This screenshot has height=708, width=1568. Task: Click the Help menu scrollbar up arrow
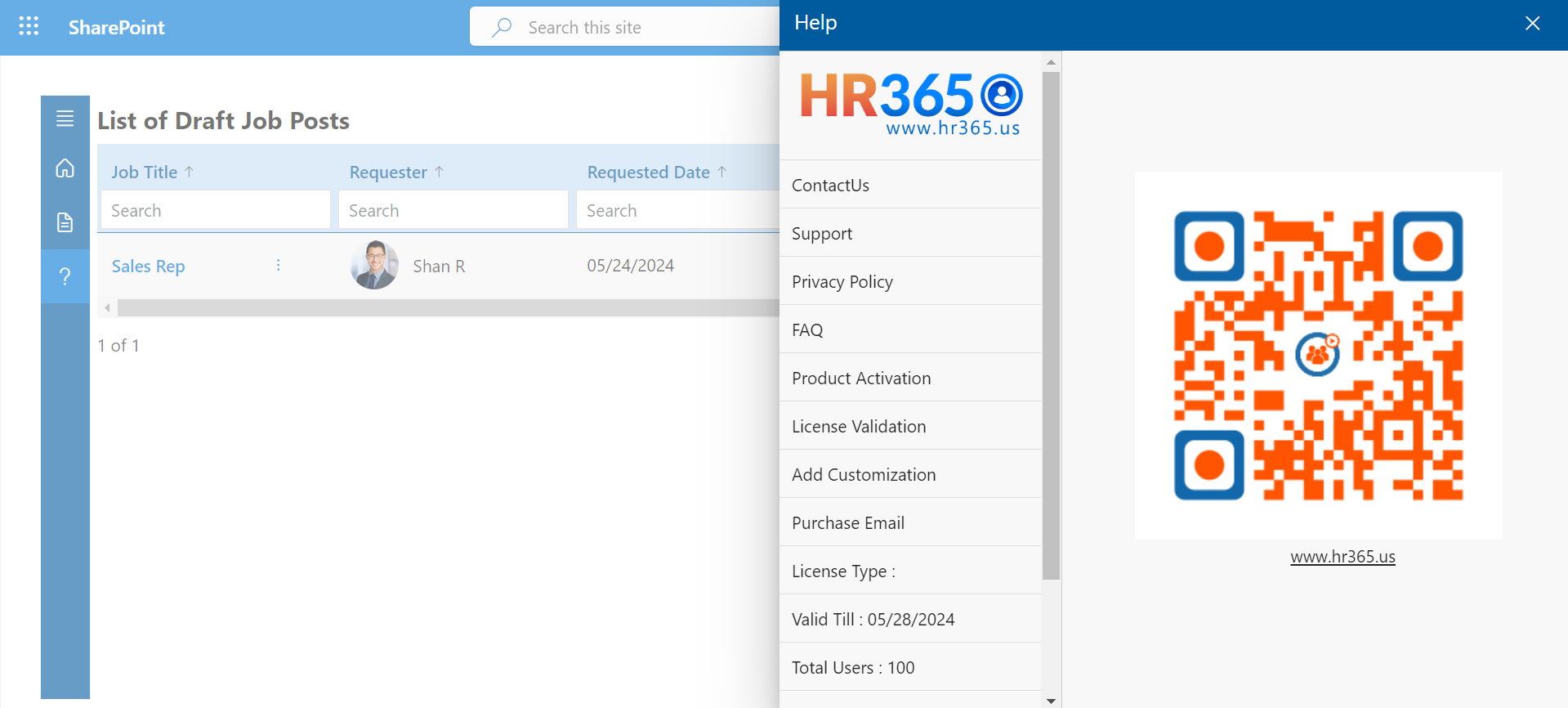[x=1051, y=62]
